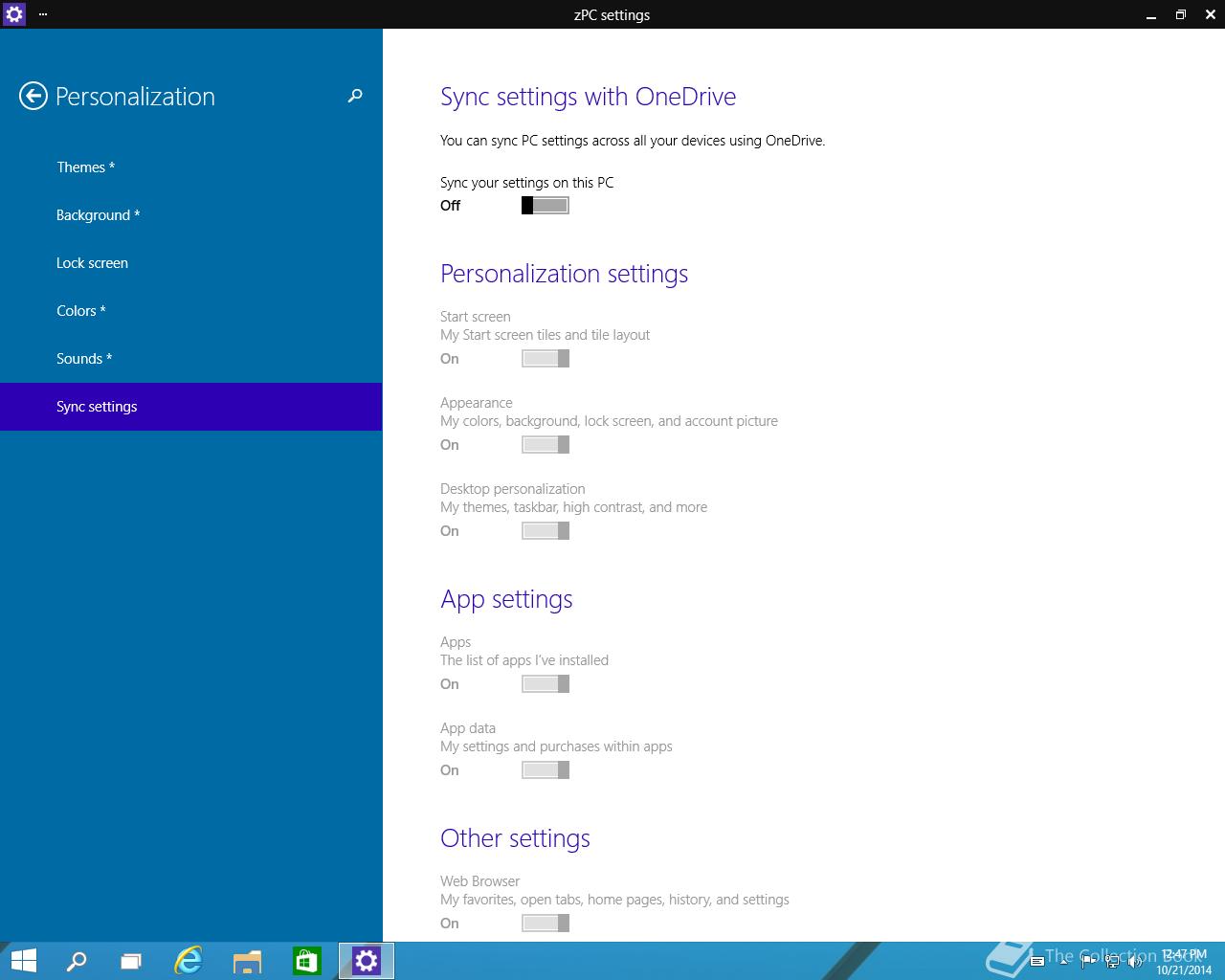Open Action Center flag in system tray
The image size is (1225, 980).
1088,961
